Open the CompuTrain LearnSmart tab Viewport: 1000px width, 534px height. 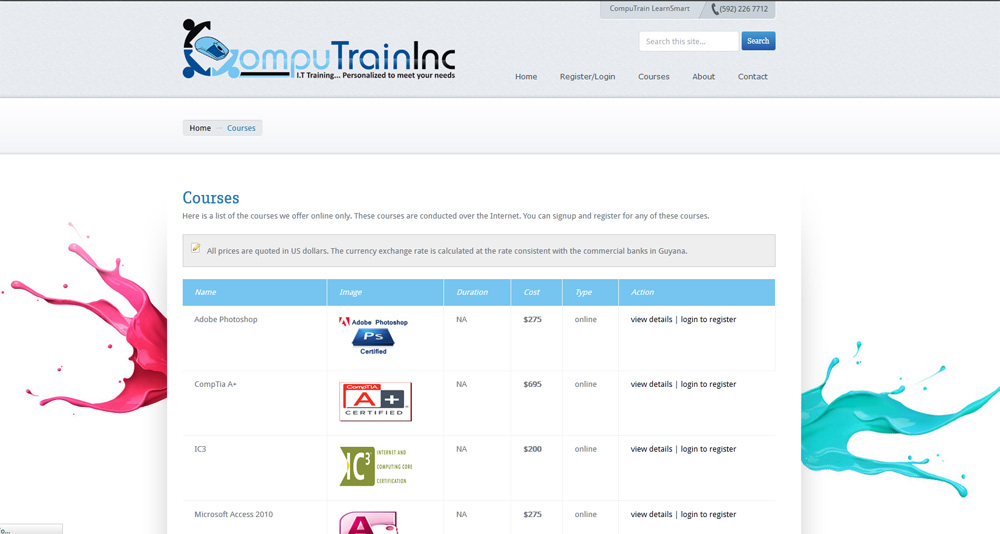649,9
